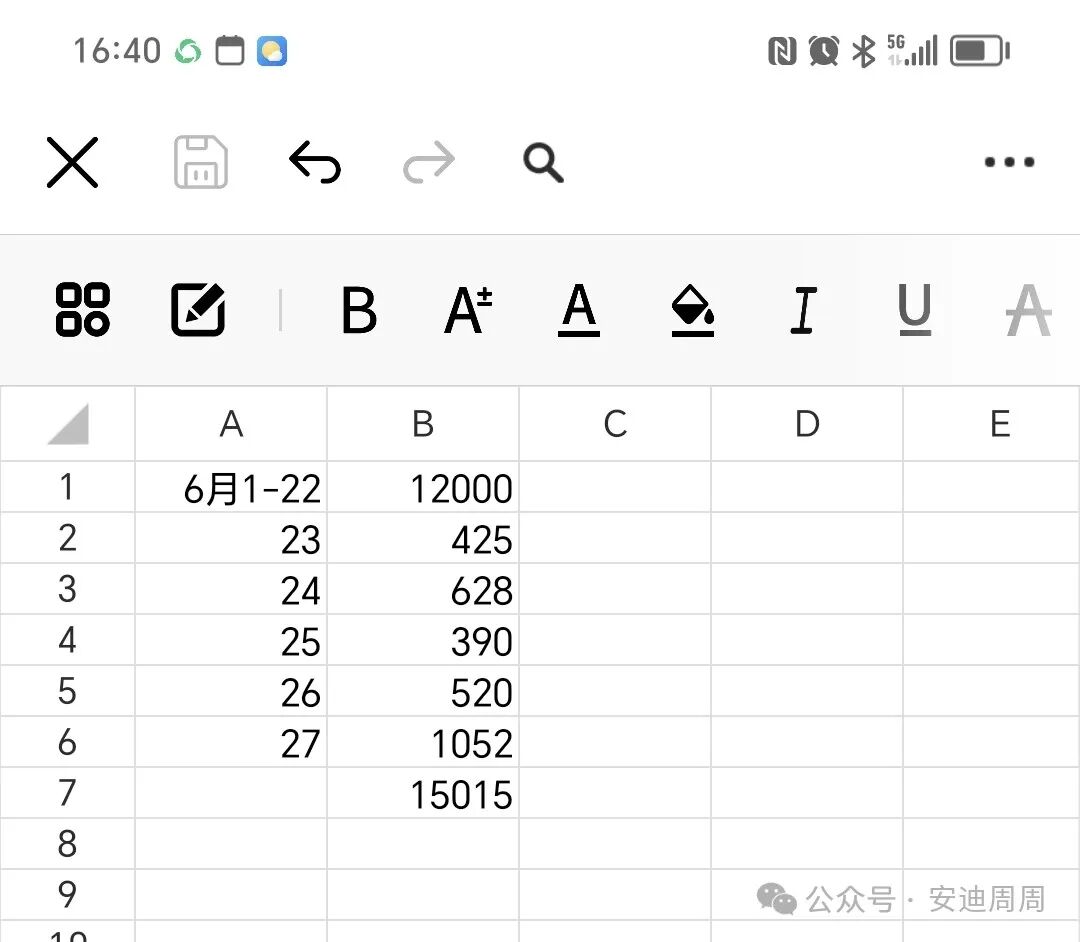The image size is (1080, 942).
Task: Select row 6 header
Action: tap(67, 742)
